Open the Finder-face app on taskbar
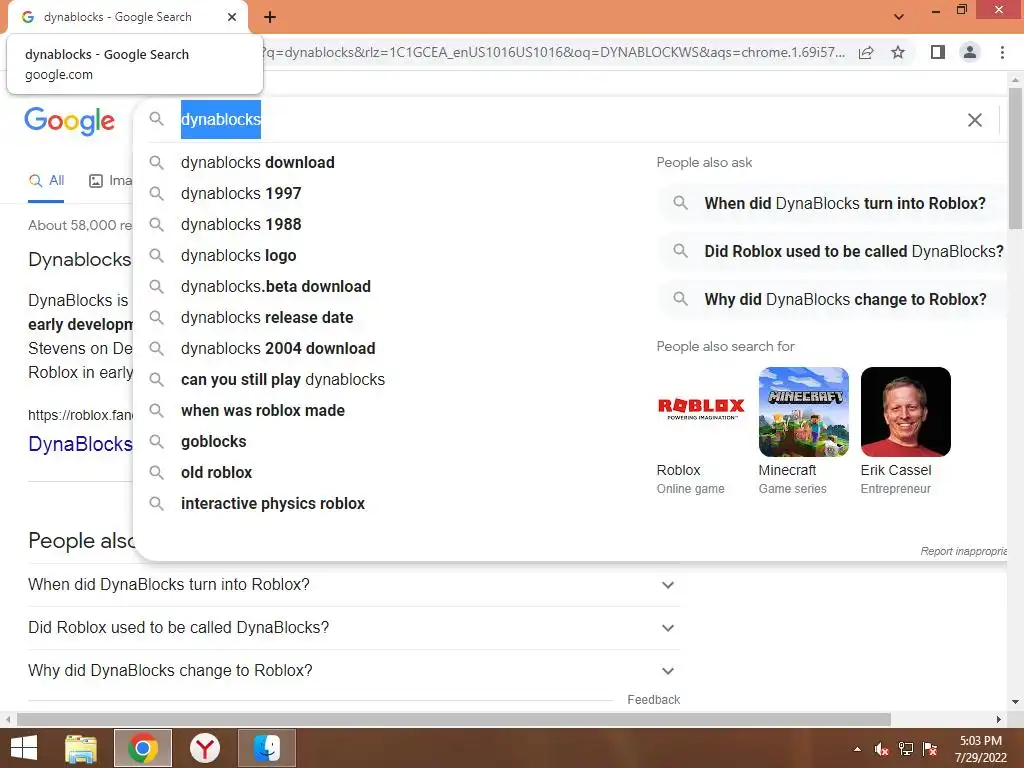The image size is (1024, 768). coord(267,748)
